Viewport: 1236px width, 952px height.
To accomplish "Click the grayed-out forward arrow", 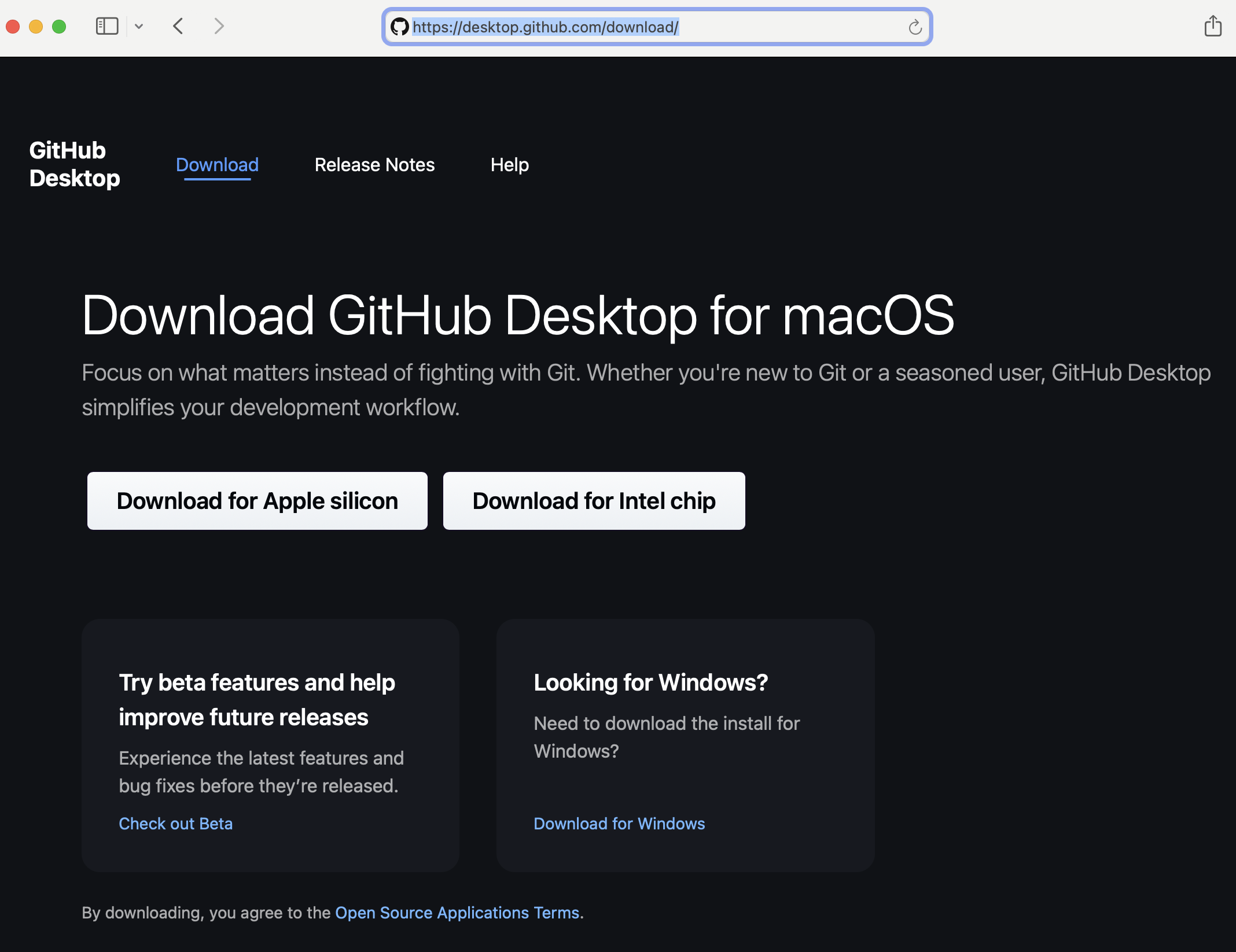I will pyautogui.click(x=219, y=26).
